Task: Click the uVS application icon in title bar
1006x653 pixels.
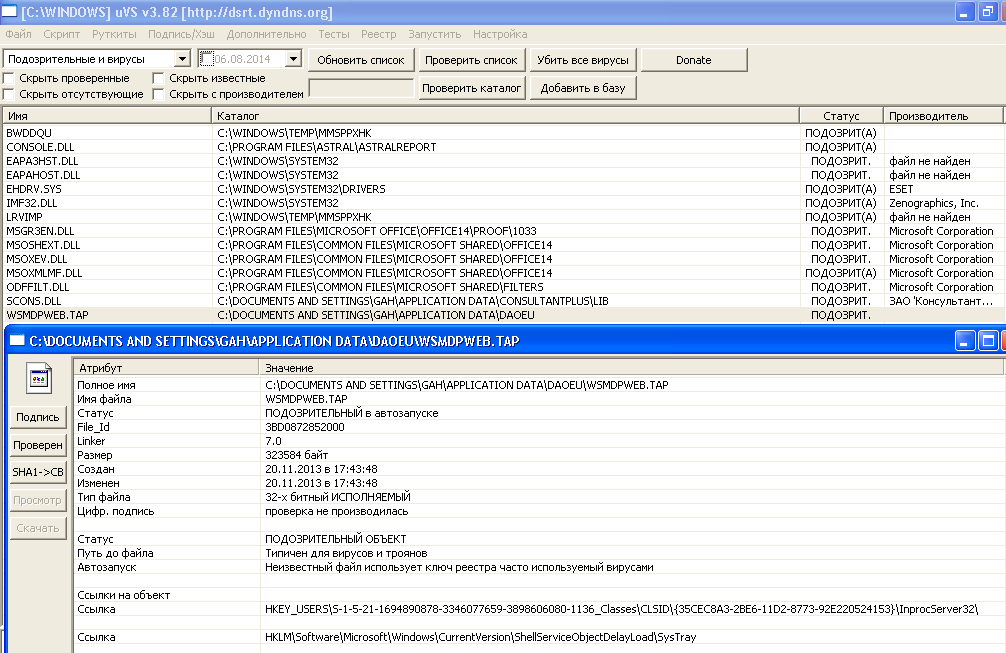Action: pyautogui.click(x=10, y=12)
